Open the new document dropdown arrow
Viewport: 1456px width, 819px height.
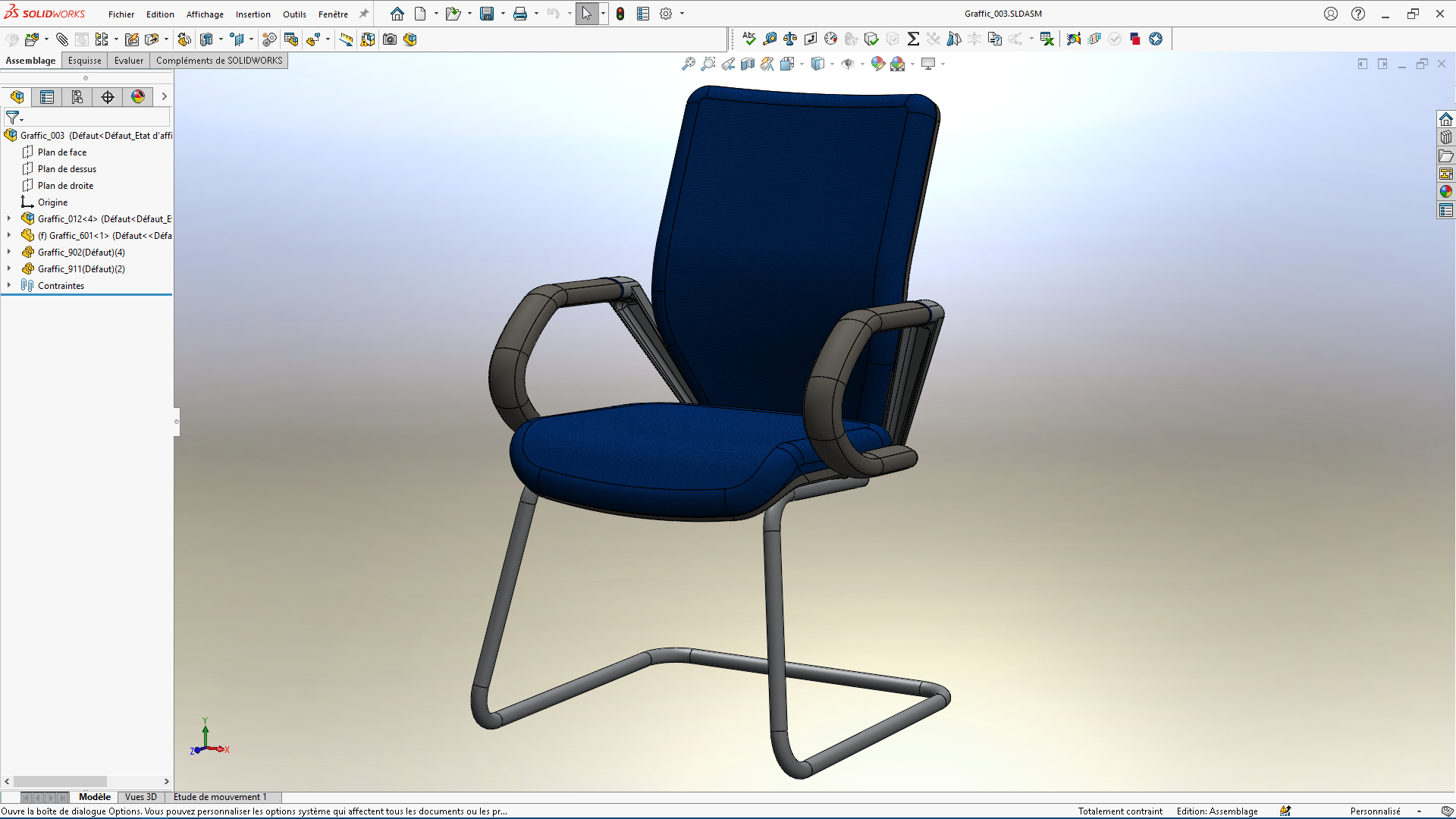click(x=436, y=14)
